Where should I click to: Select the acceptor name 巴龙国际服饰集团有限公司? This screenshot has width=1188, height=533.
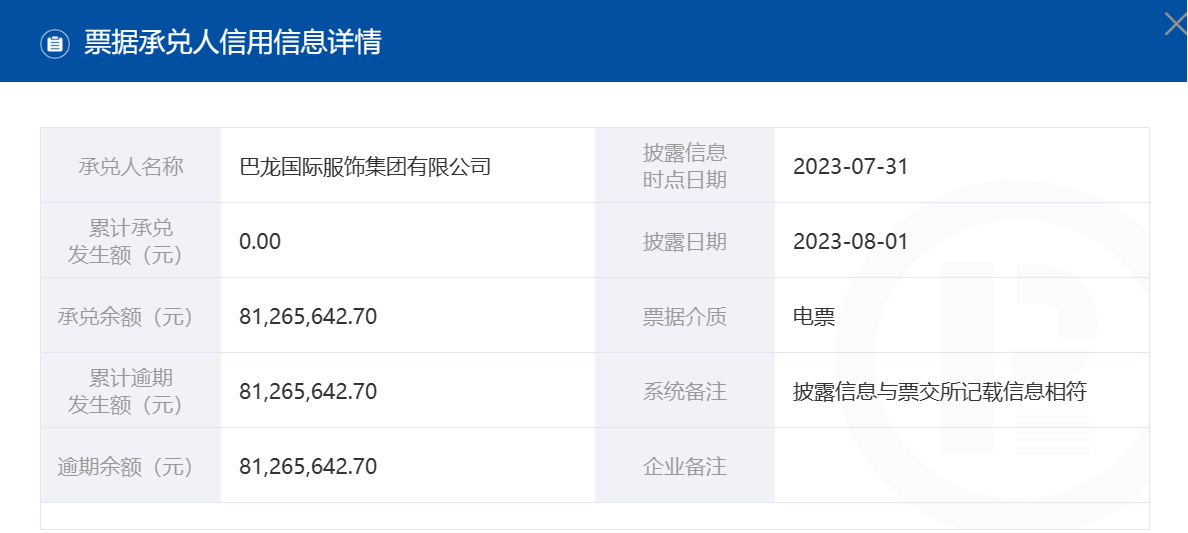[365, 166]
